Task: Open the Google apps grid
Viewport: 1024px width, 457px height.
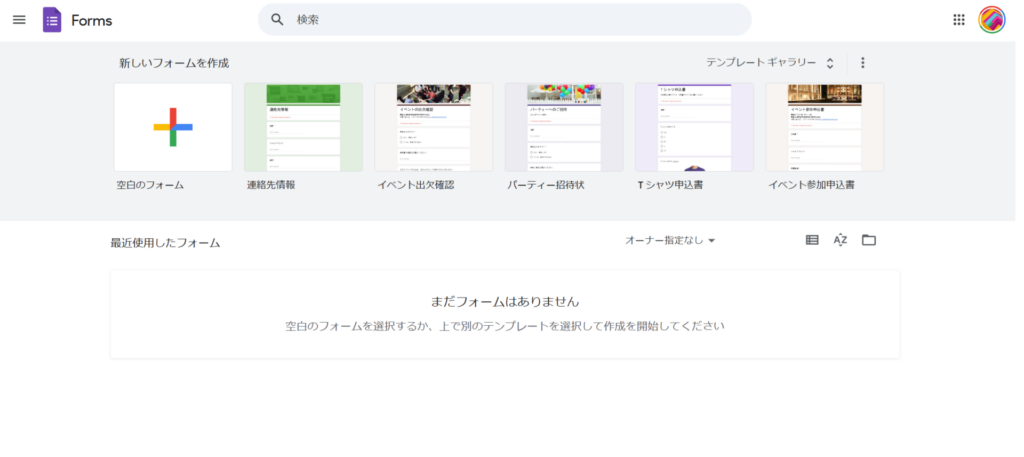Action: (959, 20)
